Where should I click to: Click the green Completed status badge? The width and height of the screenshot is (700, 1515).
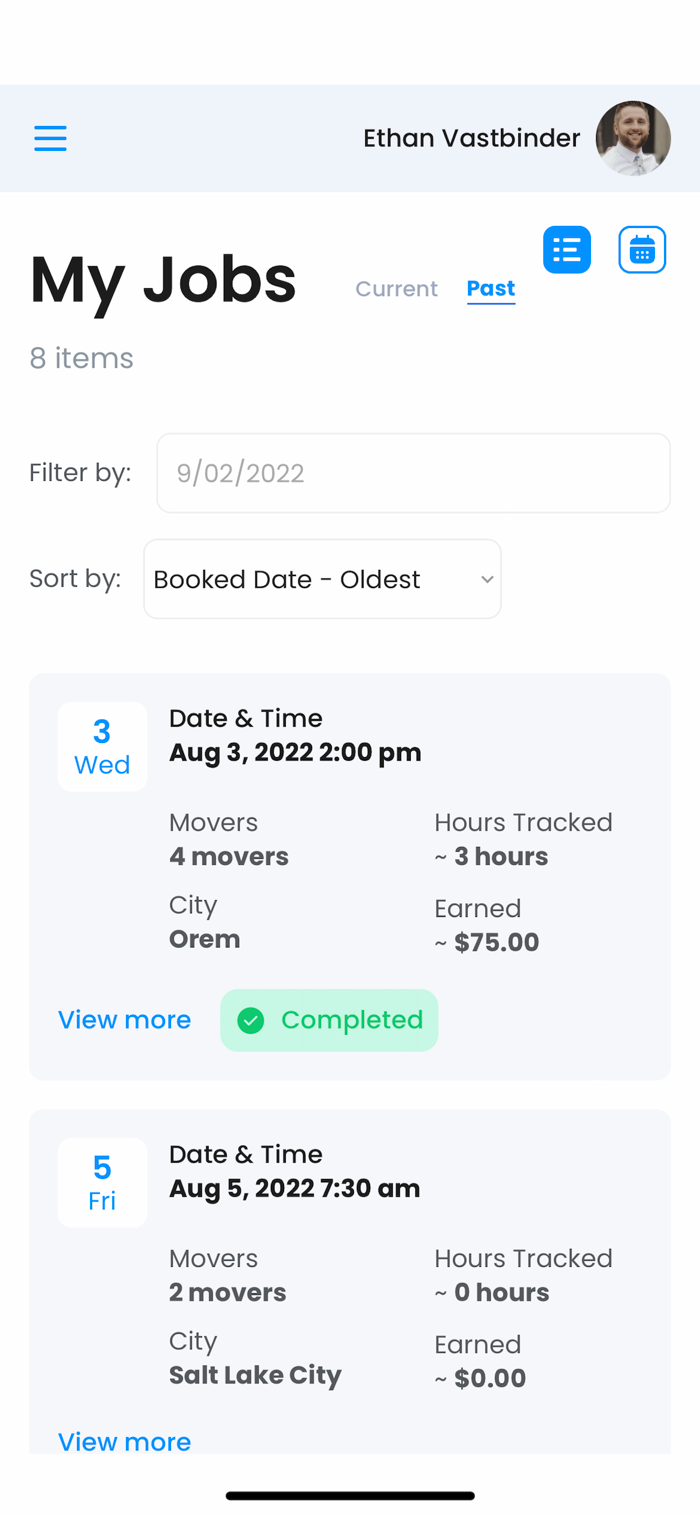point(329,1020)
